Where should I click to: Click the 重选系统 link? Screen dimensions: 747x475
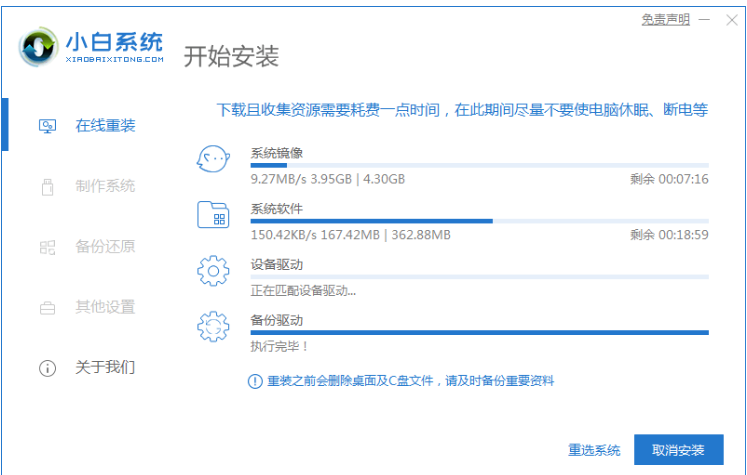click(x=594, y=450)
